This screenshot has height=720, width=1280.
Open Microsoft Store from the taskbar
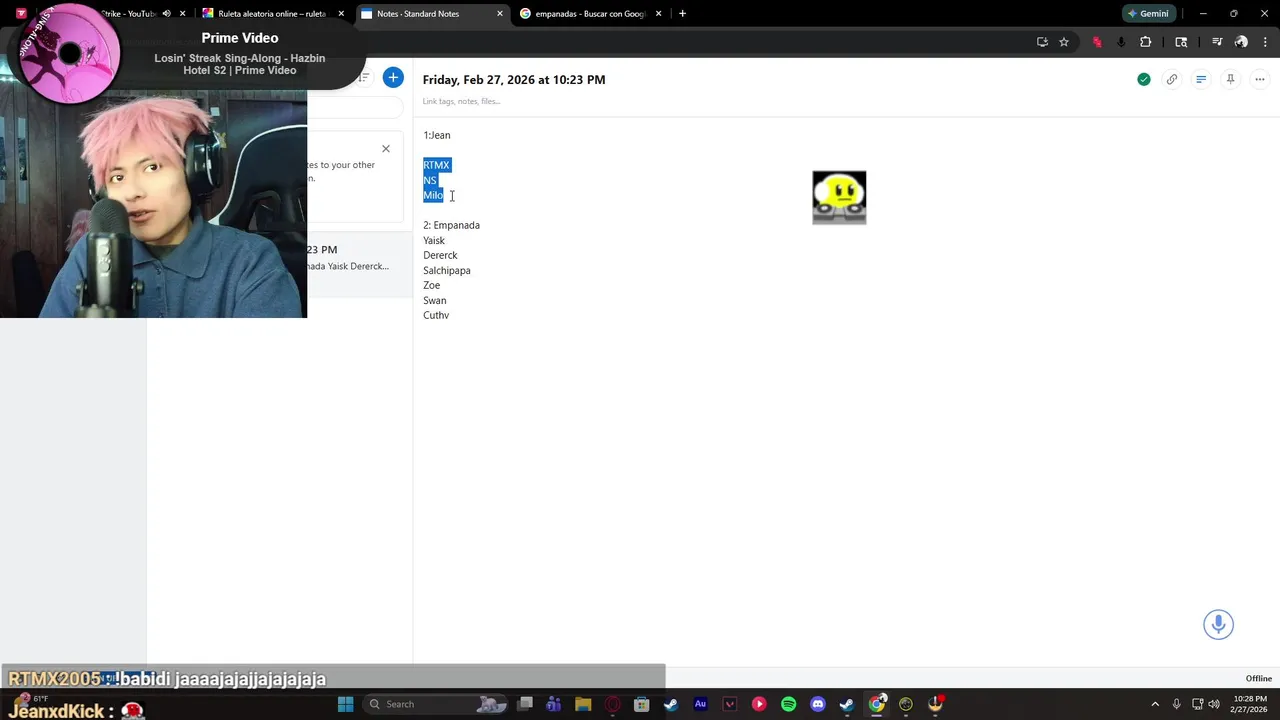click(641, 704)
